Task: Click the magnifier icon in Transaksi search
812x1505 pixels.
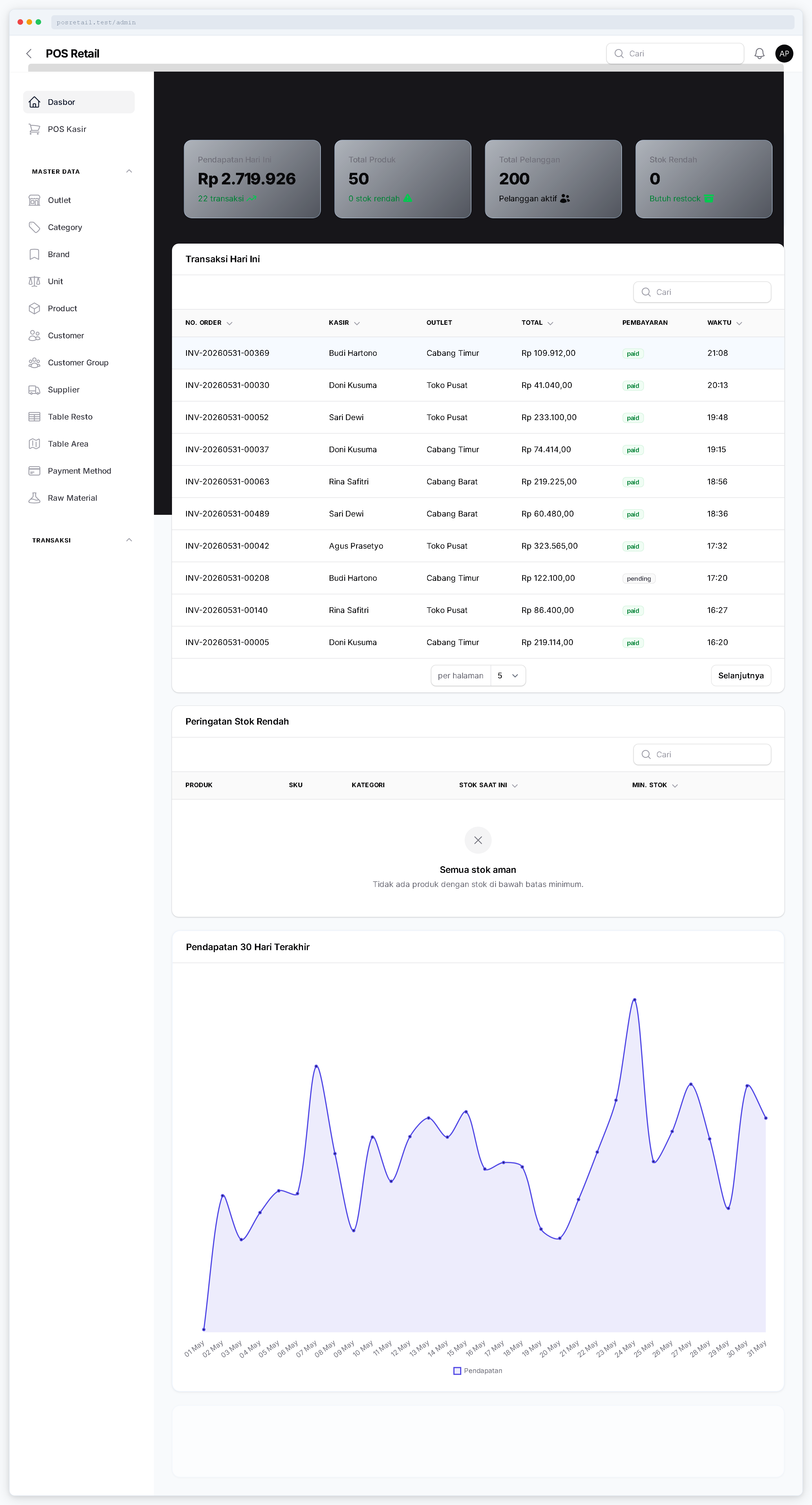Action: click(646, 292)
